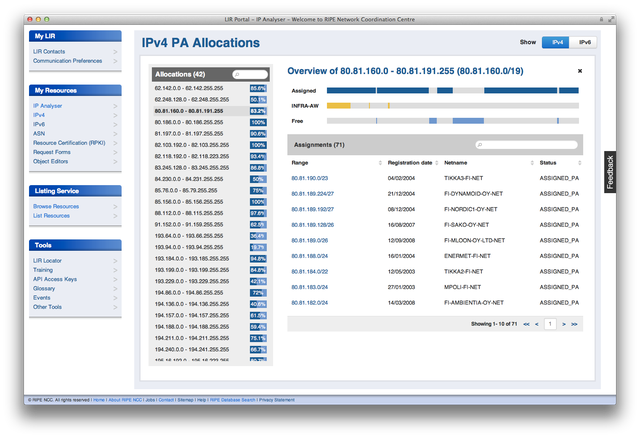Select allocation 80.186.0.0 - 80.186.255.255
This screenshot has height=438, width=640.
click(211, 122)
